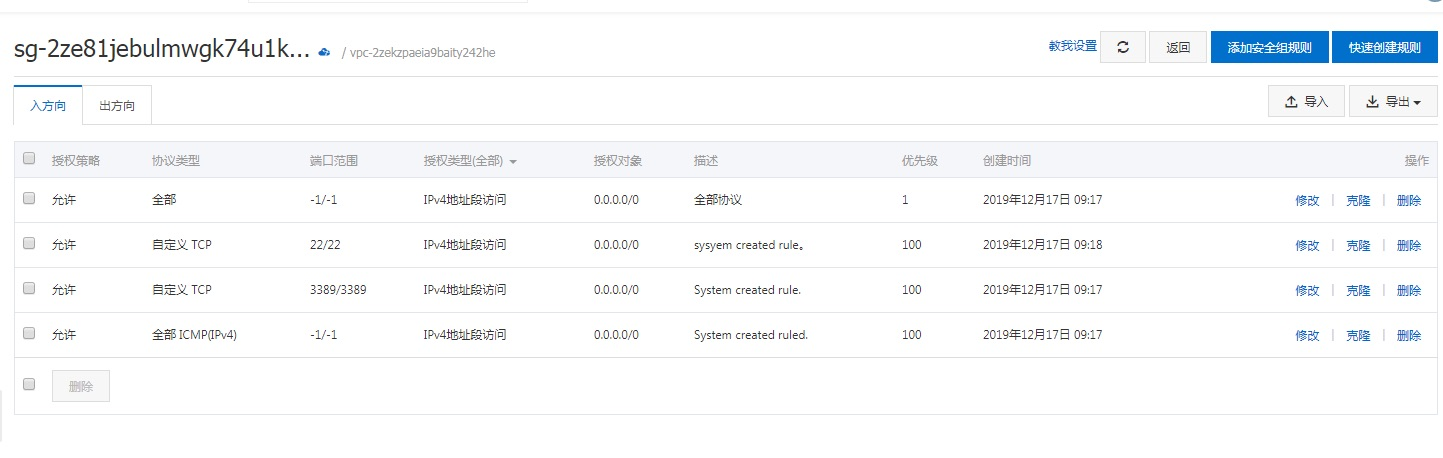This screenshot has width=1443, height=458.
Task: Select the checkbox for the 3389/3389 rule
Action: (x=29, y=288)
